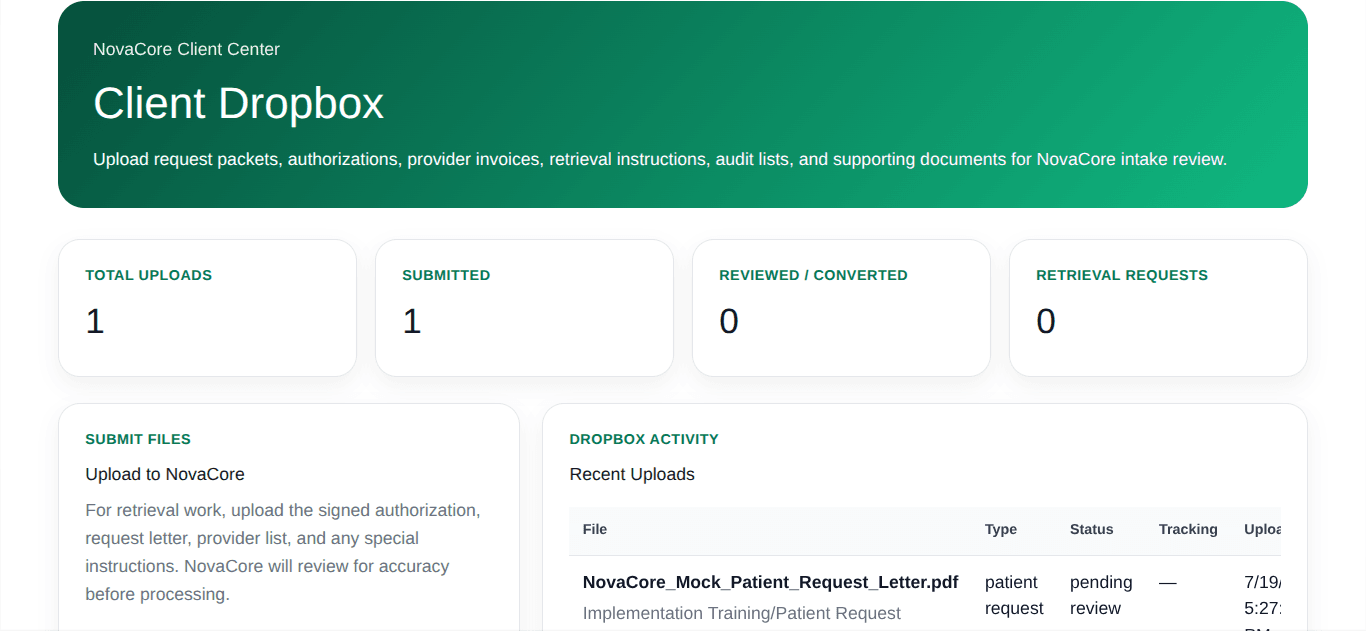The image size is (1366, 631).
Task: Click the "Recent Uploads" heading
Action: [632, 474]
